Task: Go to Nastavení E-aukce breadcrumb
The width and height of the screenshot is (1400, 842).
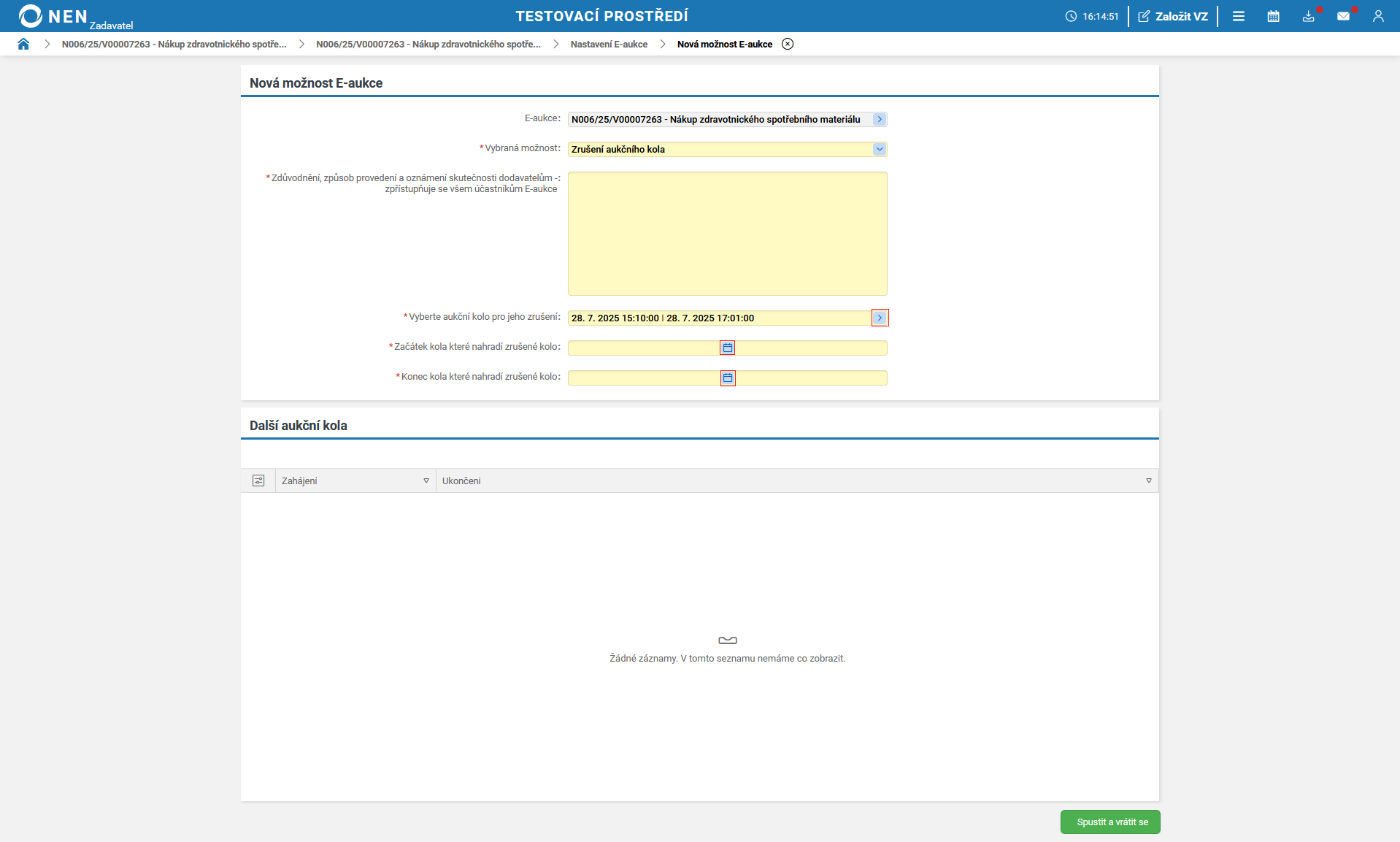Action: coord(609,44)
